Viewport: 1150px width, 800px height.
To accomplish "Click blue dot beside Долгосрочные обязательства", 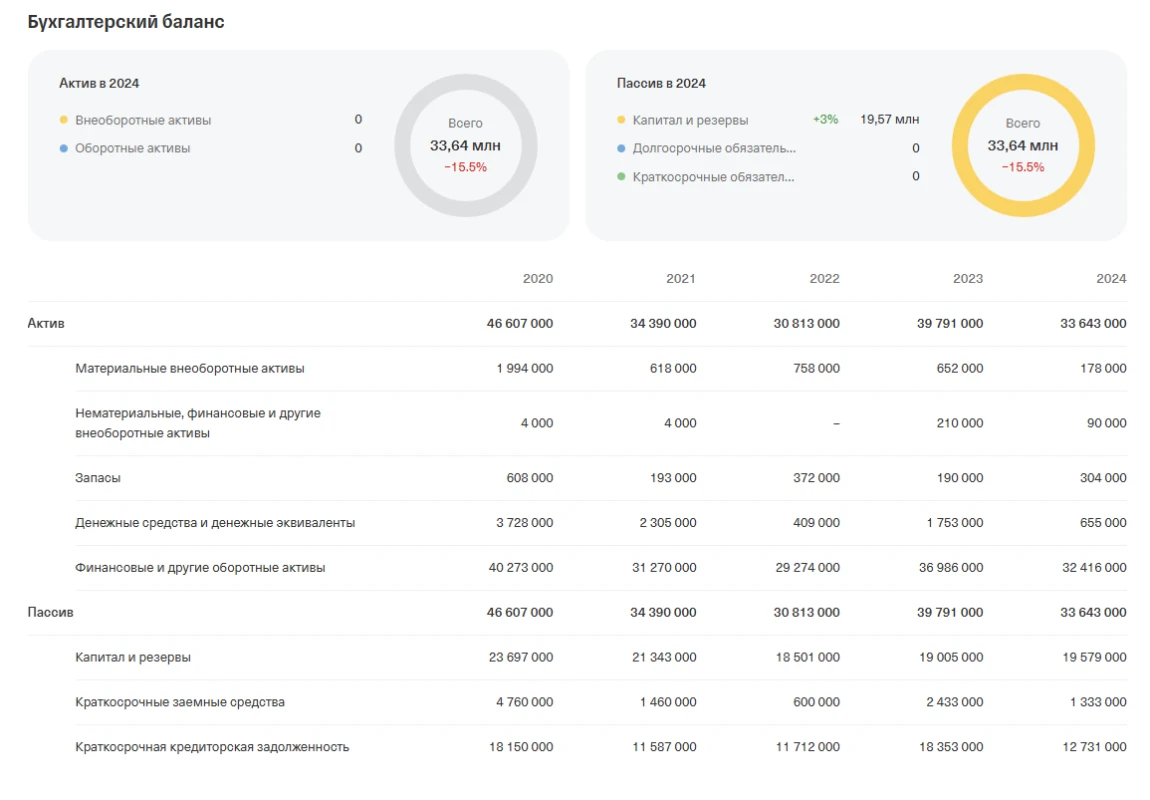I will tap(621, 149).
